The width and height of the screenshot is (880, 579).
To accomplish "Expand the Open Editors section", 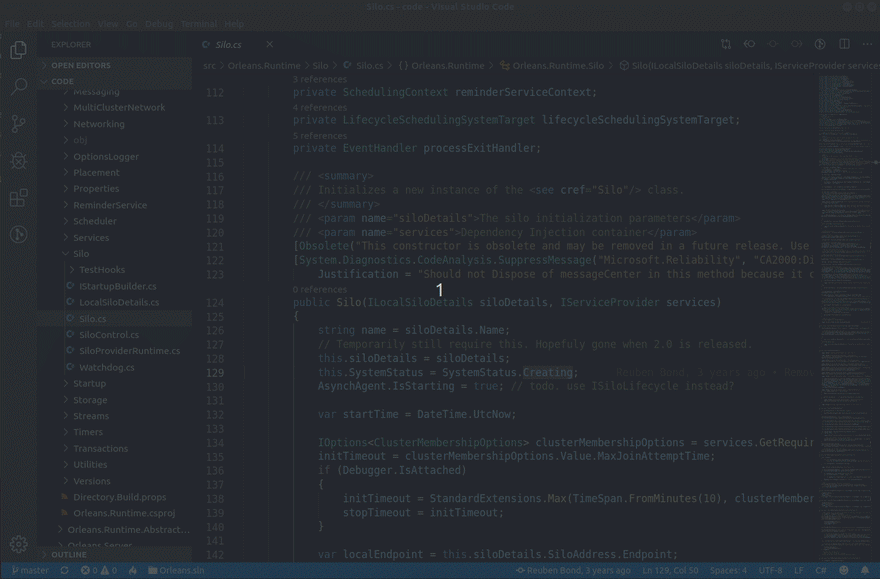I will click(x=114, y=65).
